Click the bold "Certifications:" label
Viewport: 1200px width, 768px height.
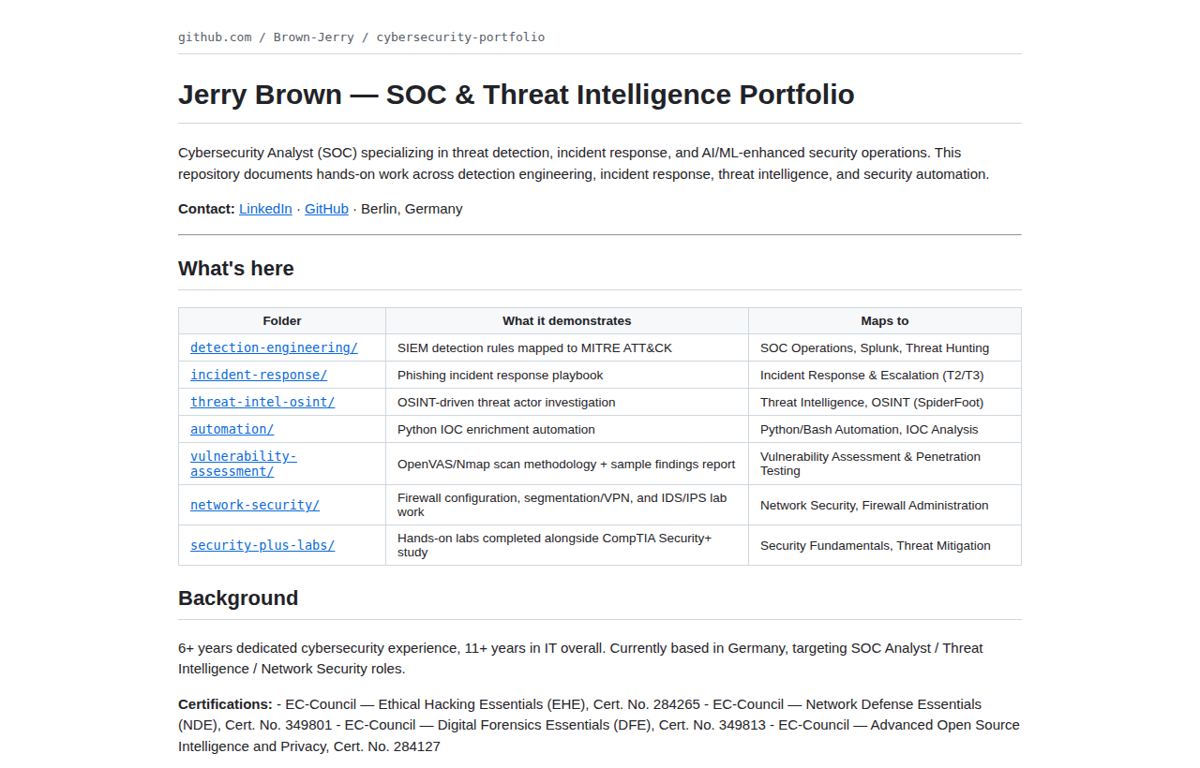point(225,704)
